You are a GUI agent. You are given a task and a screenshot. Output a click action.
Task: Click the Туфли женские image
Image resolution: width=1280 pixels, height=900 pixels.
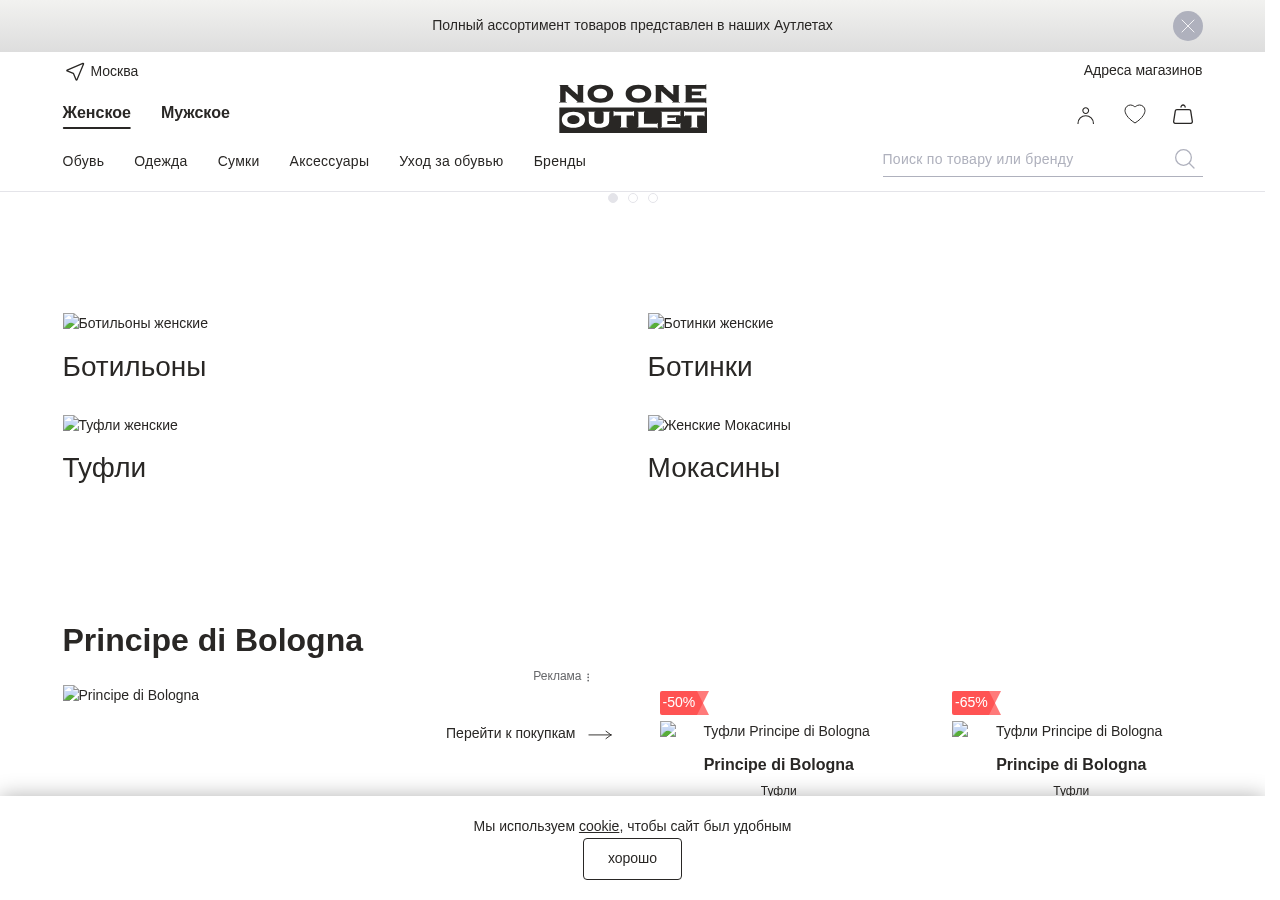tap(120, 425)
